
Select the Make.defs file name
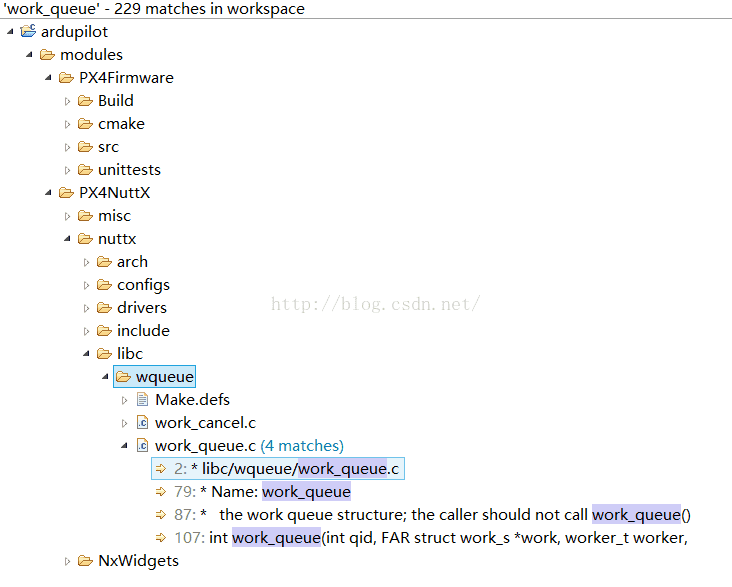(x=192, y=399)
